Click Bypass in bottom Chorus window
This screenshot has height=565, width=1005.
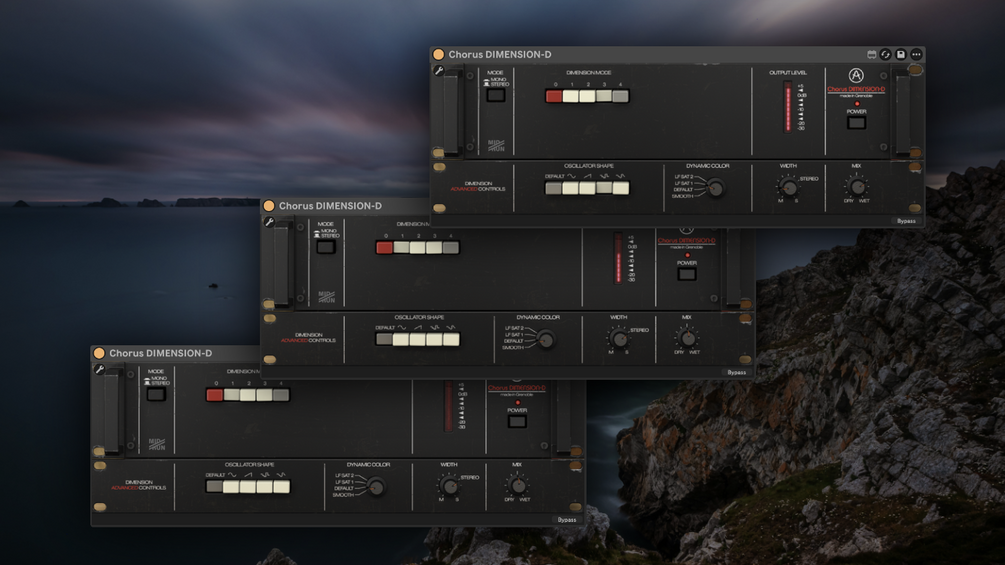point(567,520)
